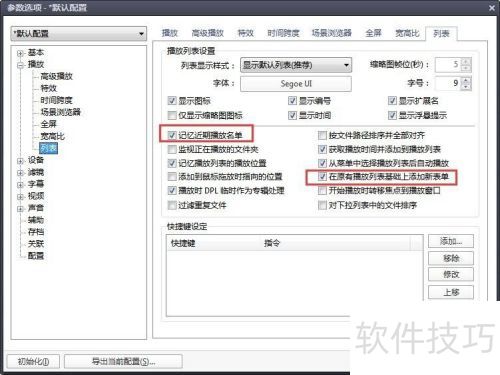This screenshot has width=500, height=375.
Task: Toggle the 显示时间 checkbox
Action: click(292, 115)
